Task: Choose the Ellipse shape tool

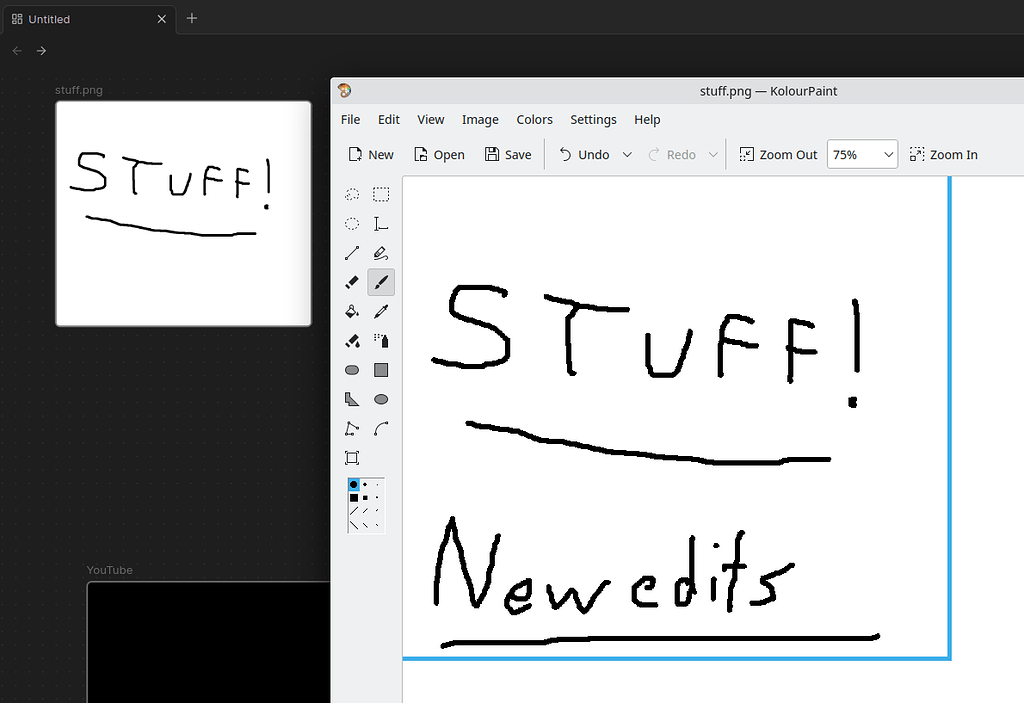Action: point(381,398)
